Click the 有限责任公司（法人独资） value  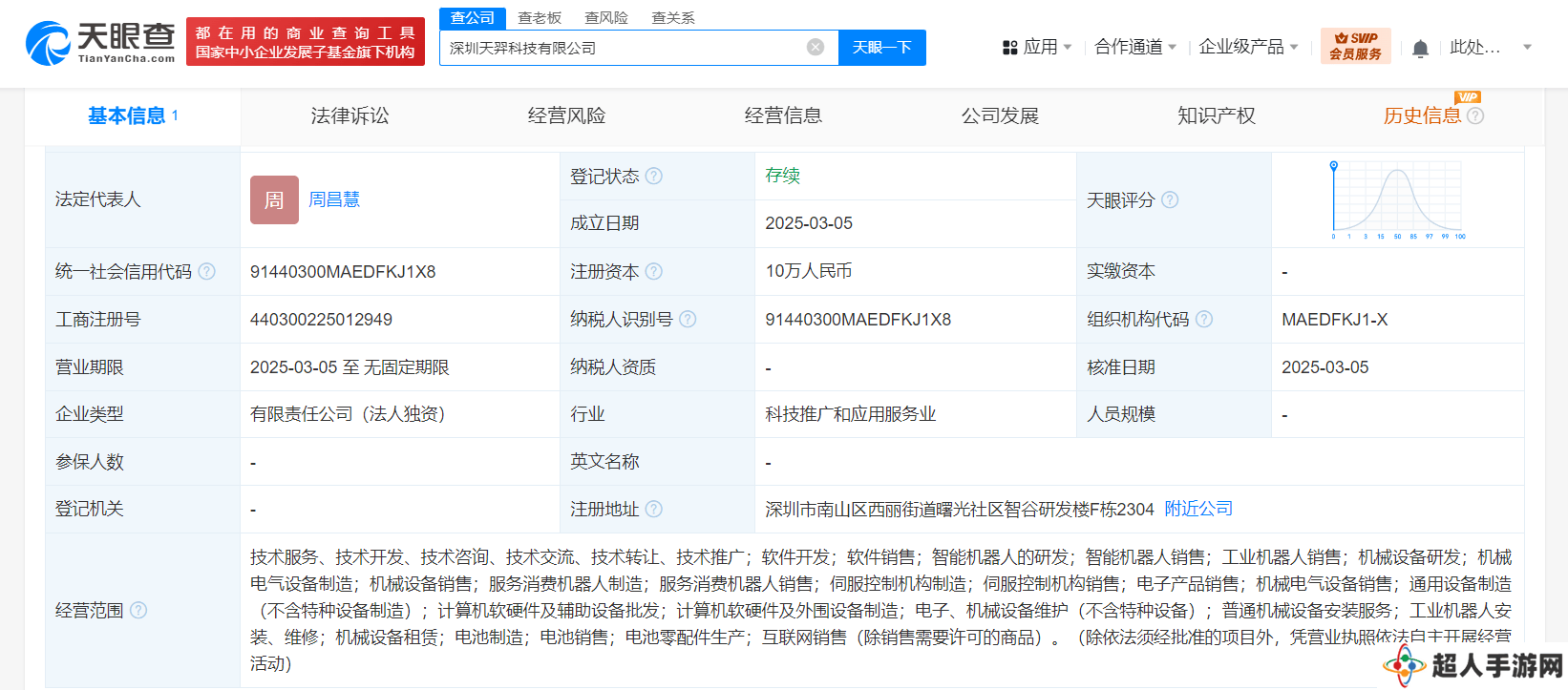348,414
